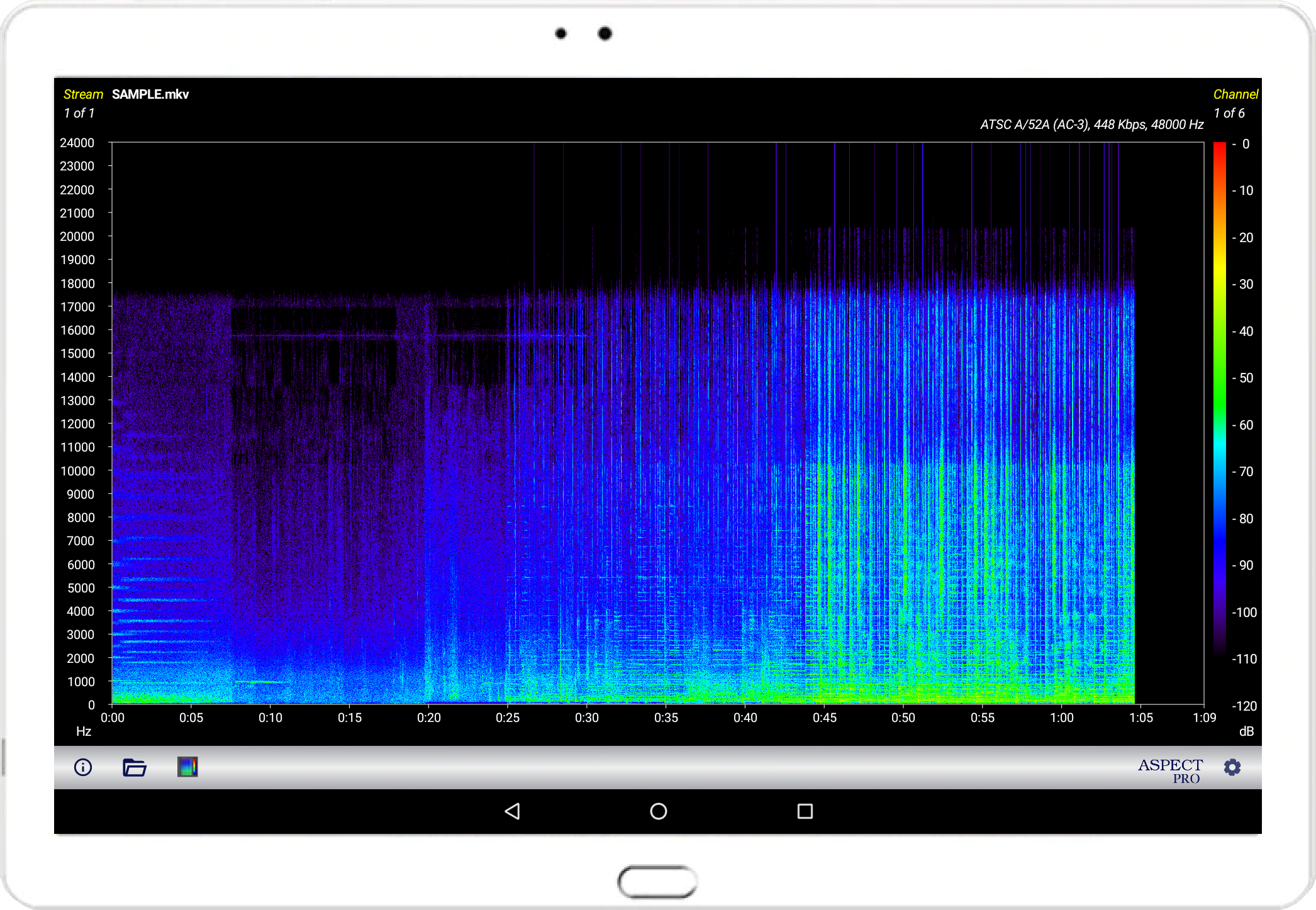Click the AC-3 448 Kbps codec info text
1316x910 pixels.
pyautogui.click(x=1091, y=125)
